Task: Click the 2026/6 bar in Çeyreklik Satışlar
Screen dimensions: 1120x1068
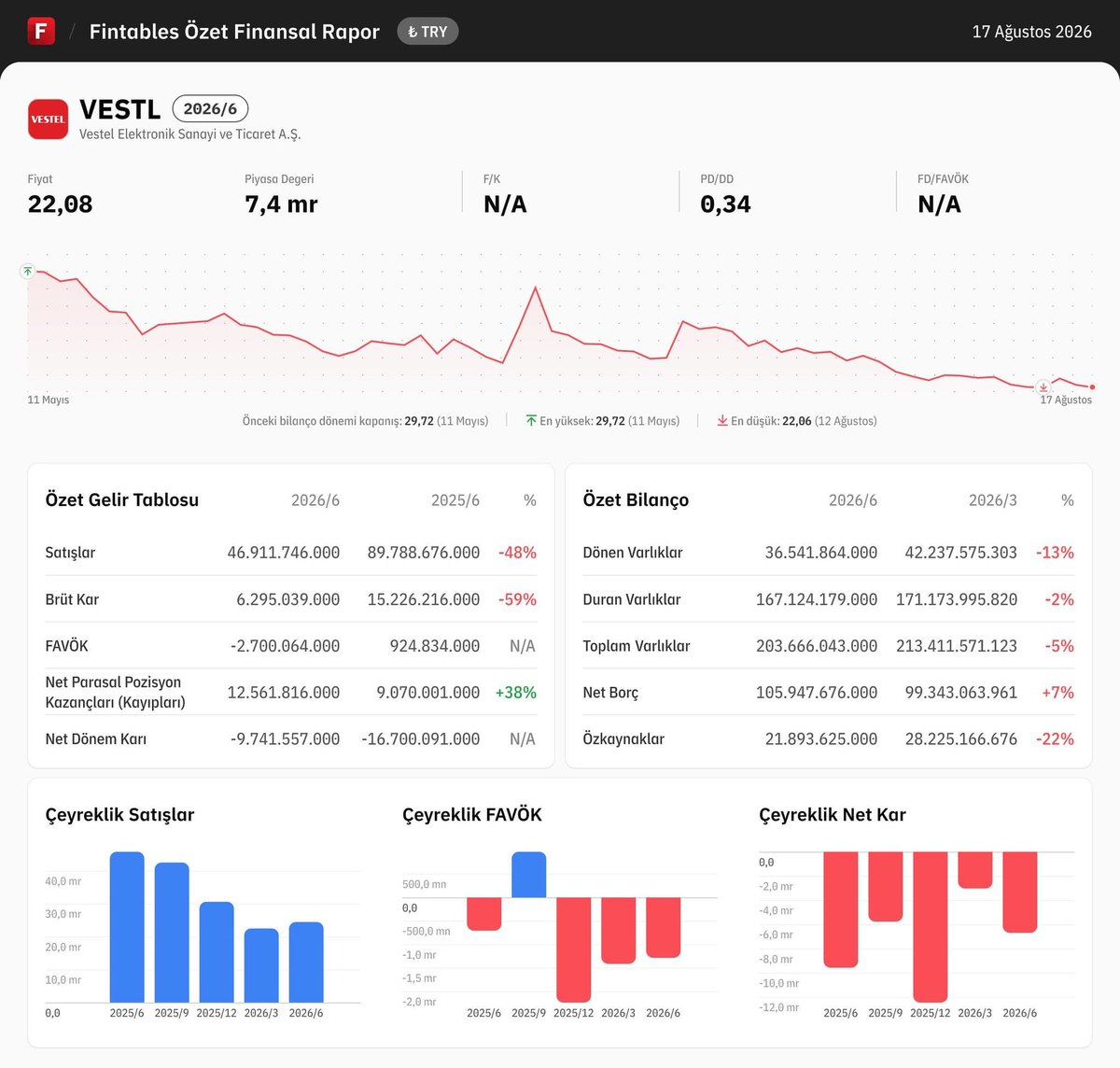Action: tap(306, 963)
